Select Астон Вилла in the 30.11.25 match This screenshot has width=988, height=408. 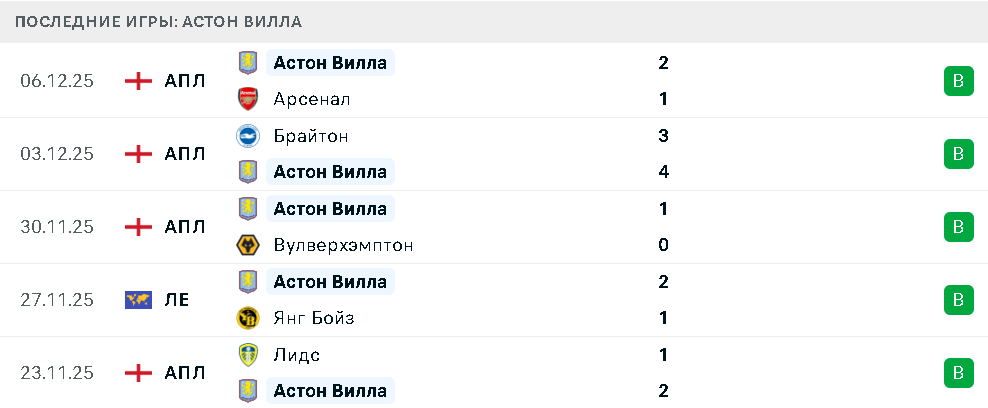tap(330, 209)
